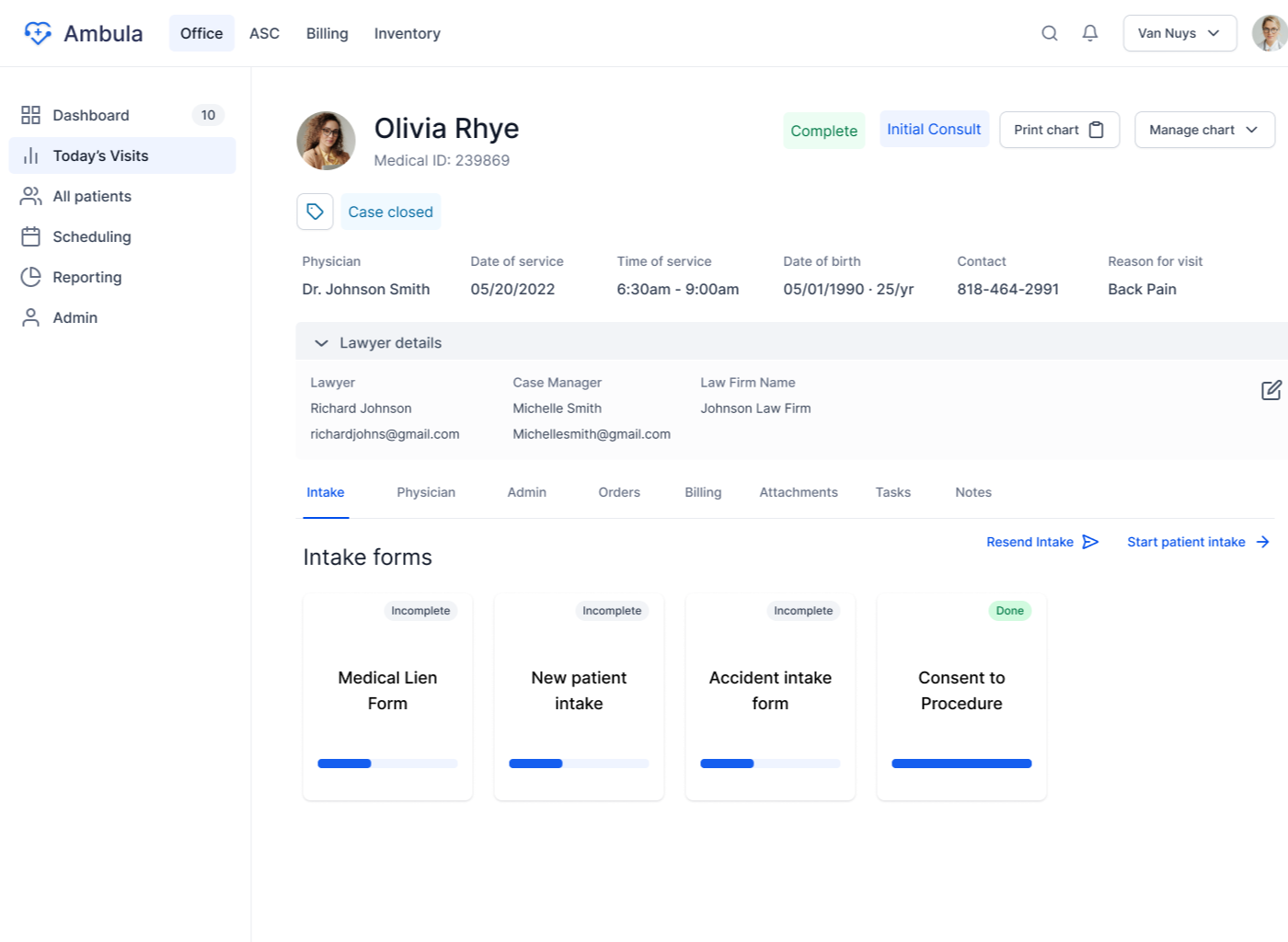This screenshot has width=1288, height=942.
Task: Click the notifications bell icon
Action: pos(1089,32)
